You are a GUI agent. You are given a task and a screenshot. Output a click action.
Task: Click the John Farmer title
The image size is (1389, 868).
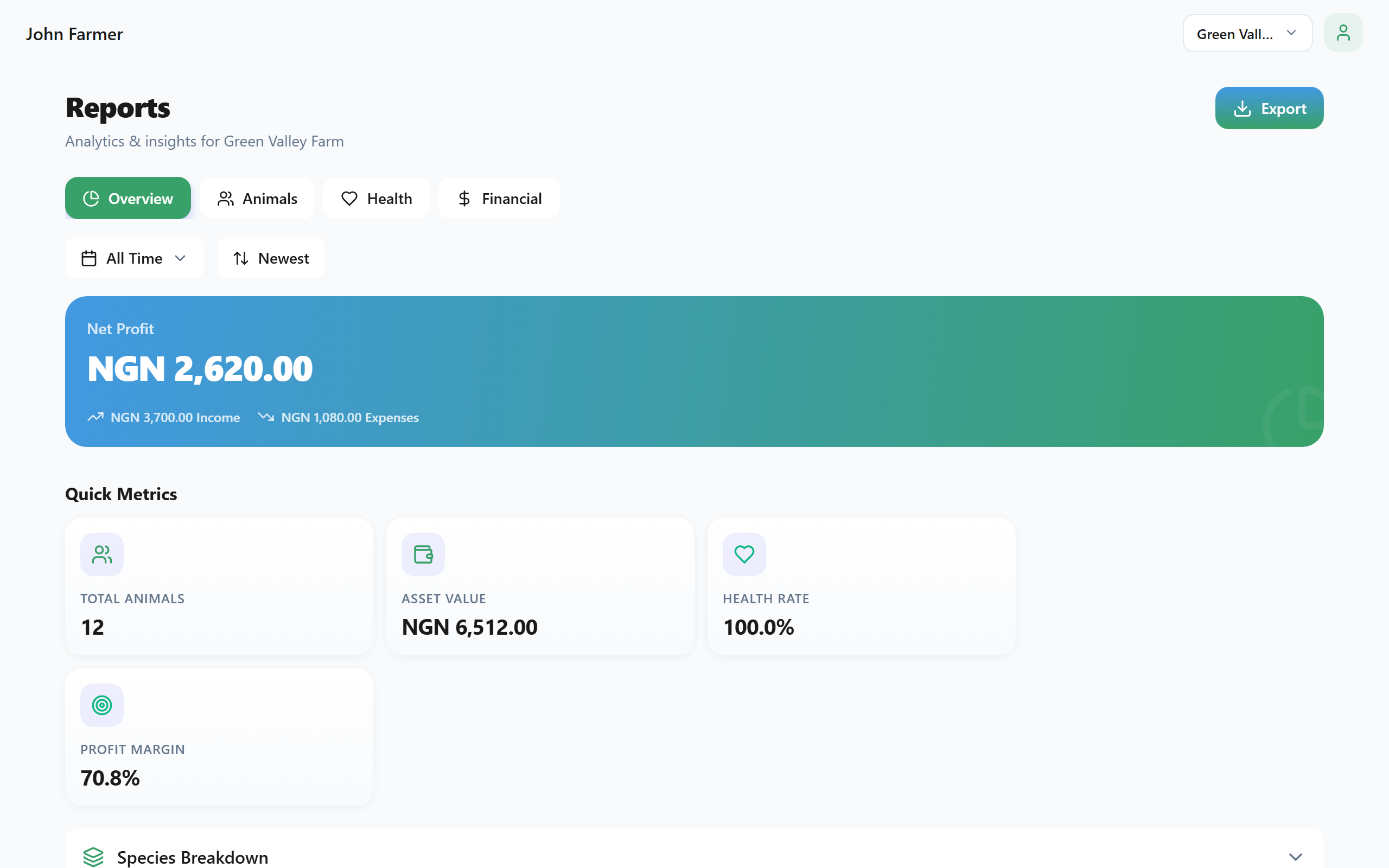pyautogui.click(x=74, y=34)
